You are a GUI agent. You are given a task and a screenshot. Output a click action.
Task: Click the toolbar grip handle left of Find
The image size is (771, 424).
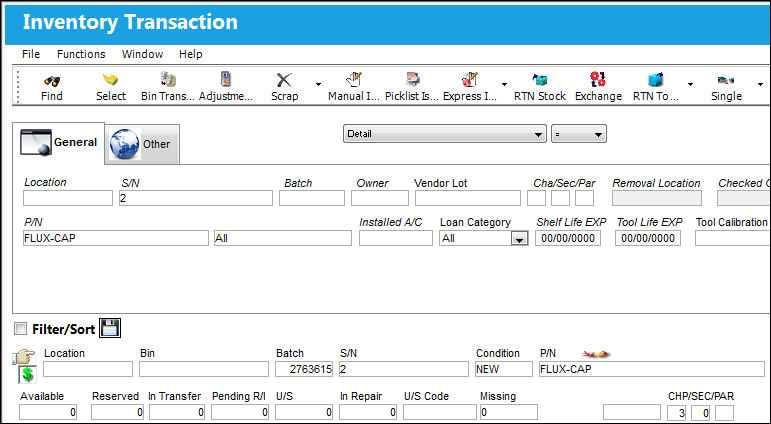coord(18,87)
